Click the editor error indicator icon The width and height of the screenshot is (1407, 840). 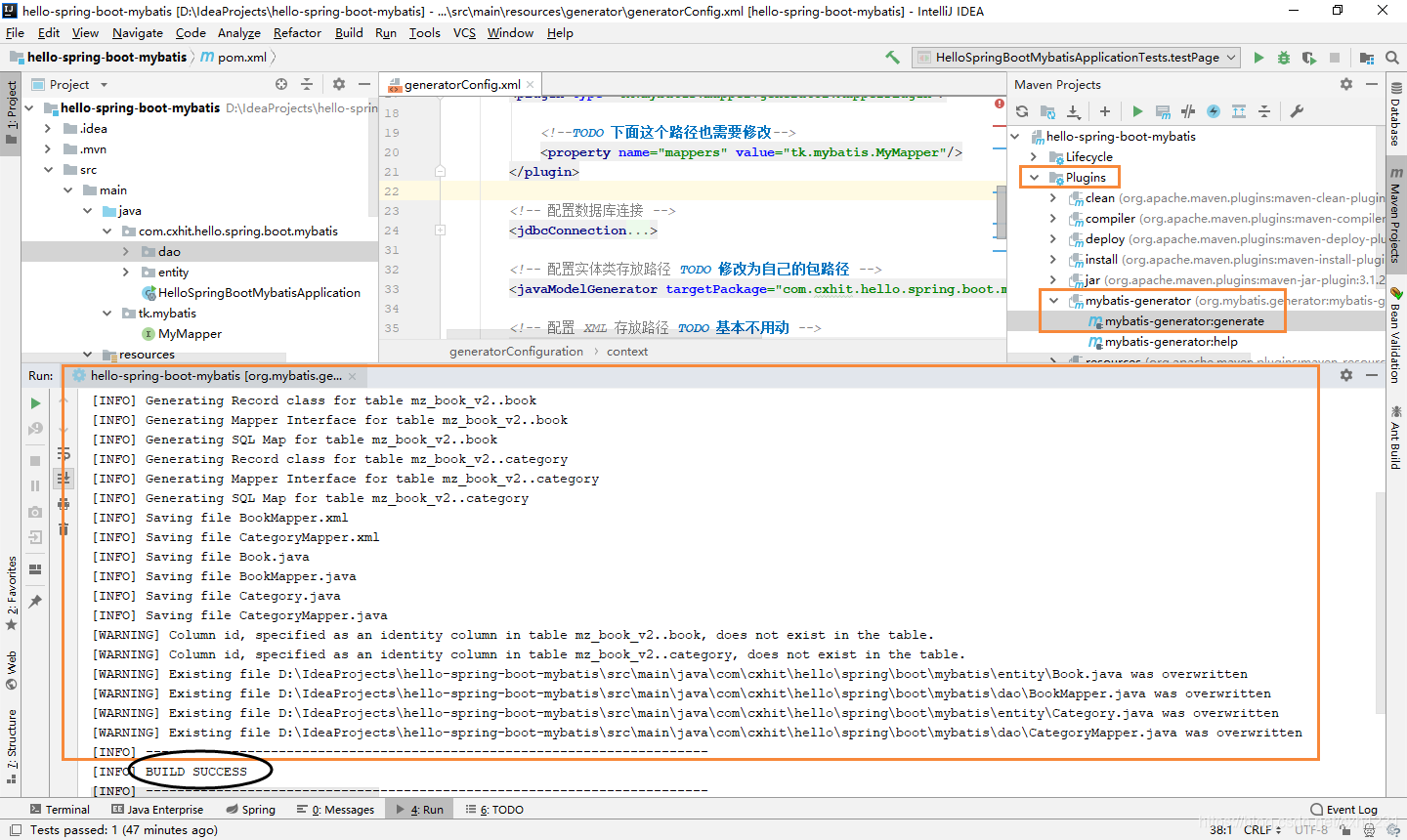click(1000, 104)
